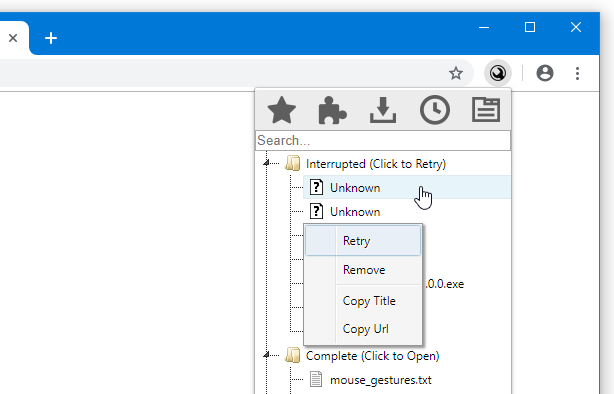
Task: Minimize the browser window
Action: pos(484,27)
